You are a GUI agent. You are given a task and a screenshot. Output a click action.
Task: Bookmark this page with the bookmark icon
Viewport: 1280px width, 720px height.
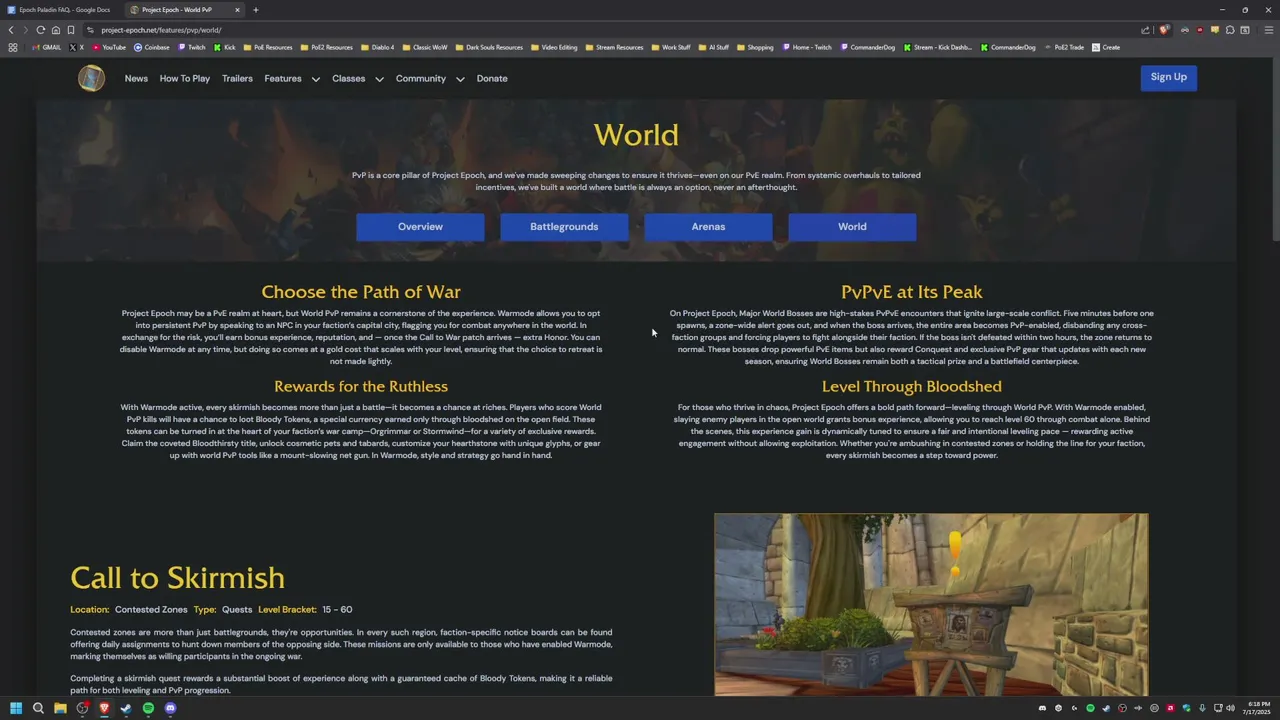(x=70, y=30)
